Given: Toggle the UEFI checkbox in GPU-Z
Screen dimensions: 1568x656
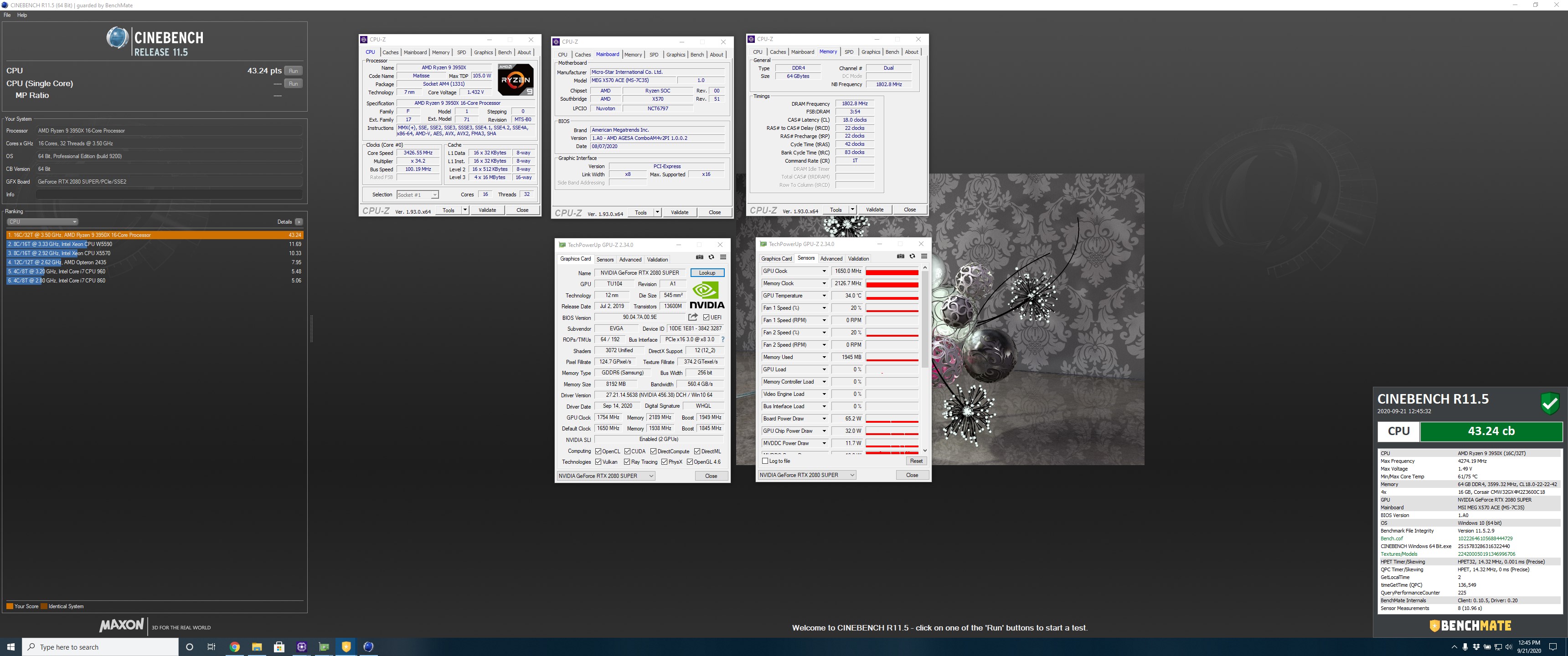Looking at the screenshot, I should coord(706,317).
